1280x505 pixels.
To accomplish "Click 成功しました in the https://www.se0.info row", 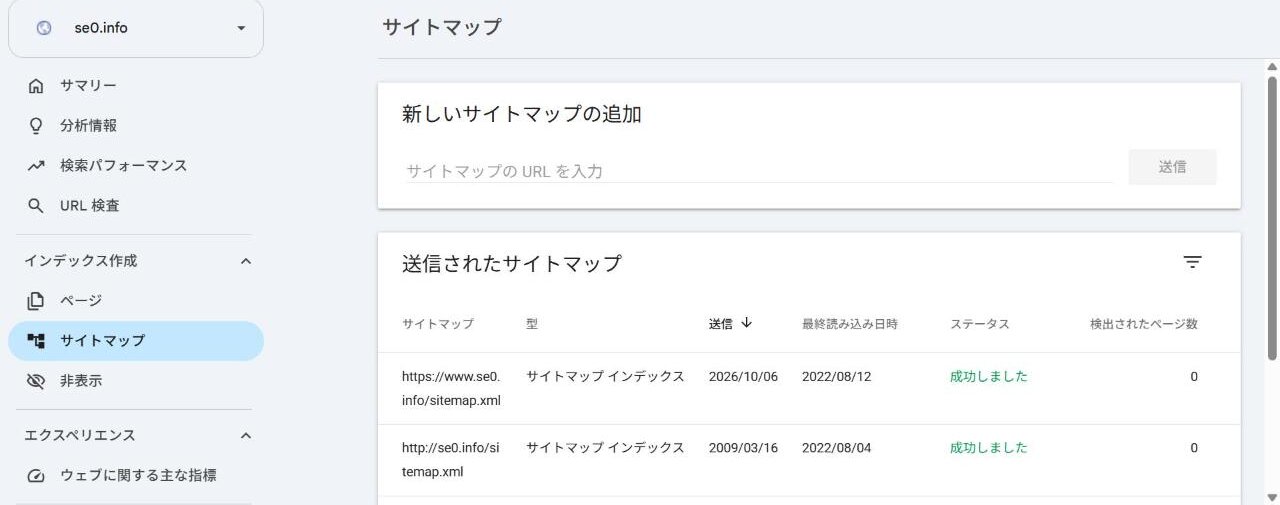I will 989,377.
